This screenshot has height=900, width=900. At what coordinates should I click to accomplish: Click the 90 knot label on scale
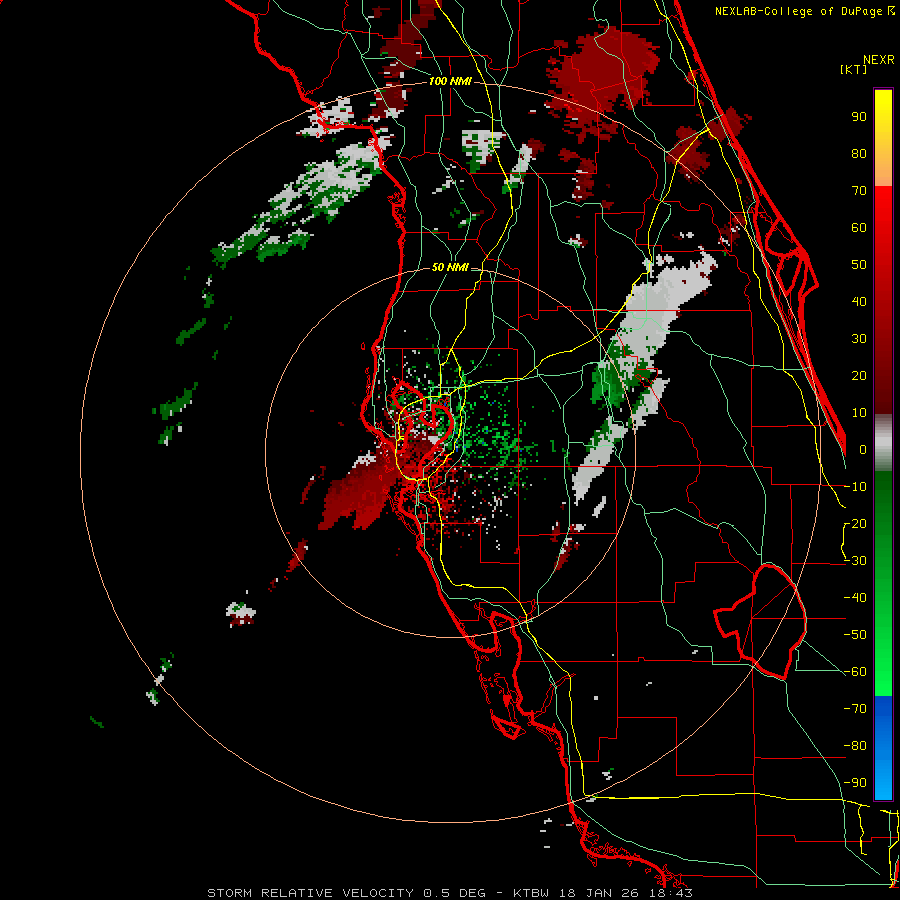pyautogui.click(x=859, y=117)
